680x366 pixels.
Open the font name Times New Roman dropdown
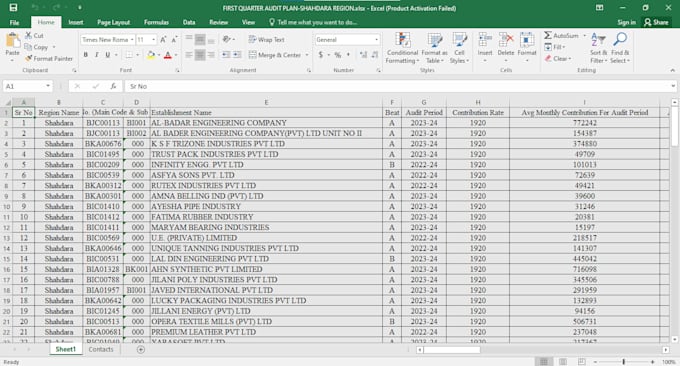(132, 39)
